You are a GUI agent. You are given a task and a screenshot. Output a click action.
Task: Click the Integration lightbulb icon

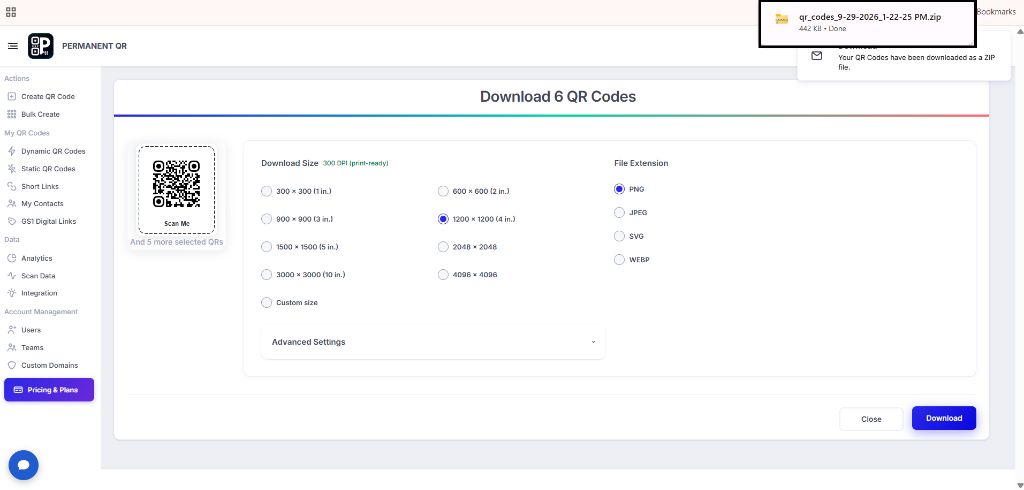(x=11, y=293)
